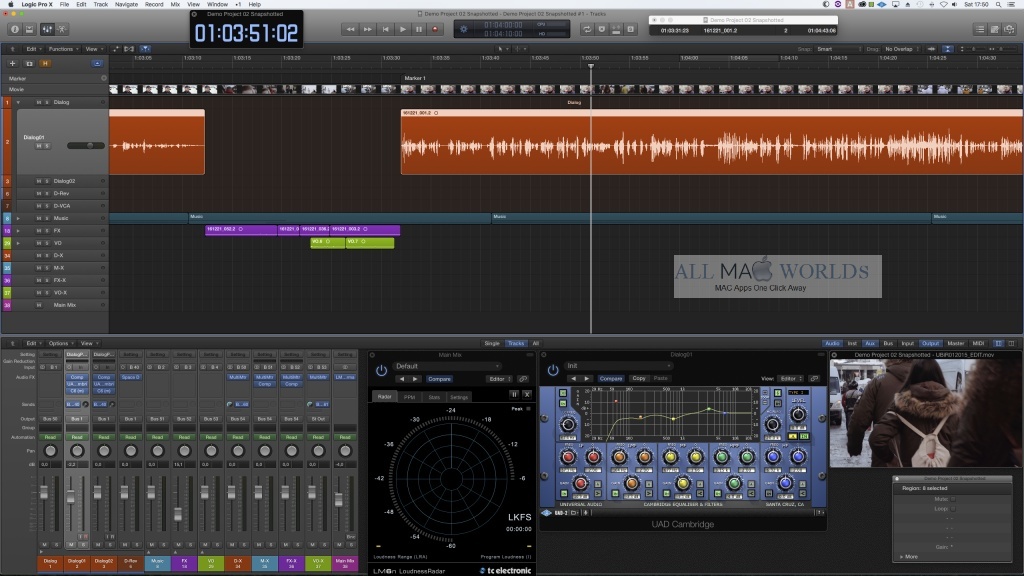
Task: Reset the LoudnessRadar with the X button
Action: click(x=527, y=394)
